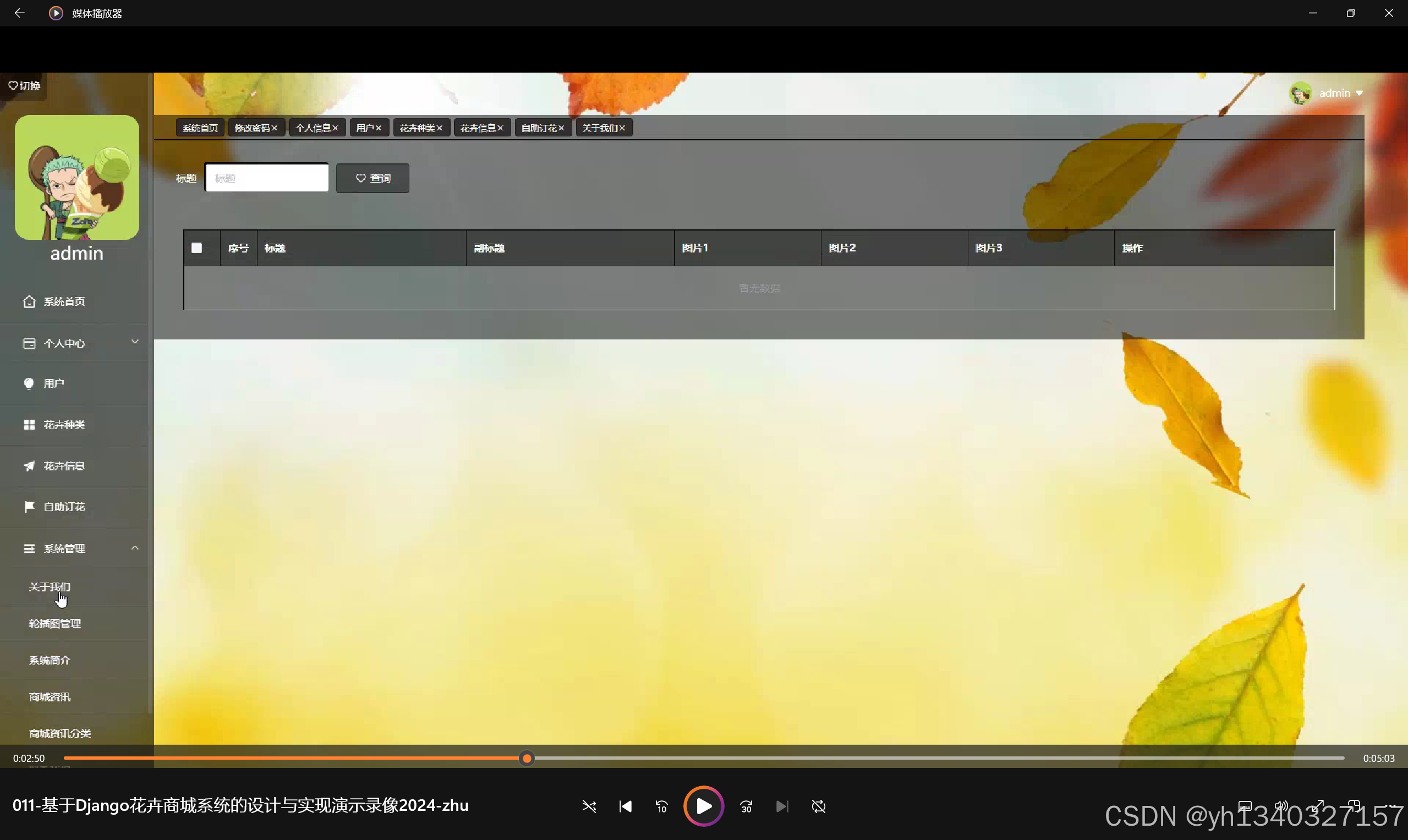Click the grid icon beside 花卉种类

point(29,425)
